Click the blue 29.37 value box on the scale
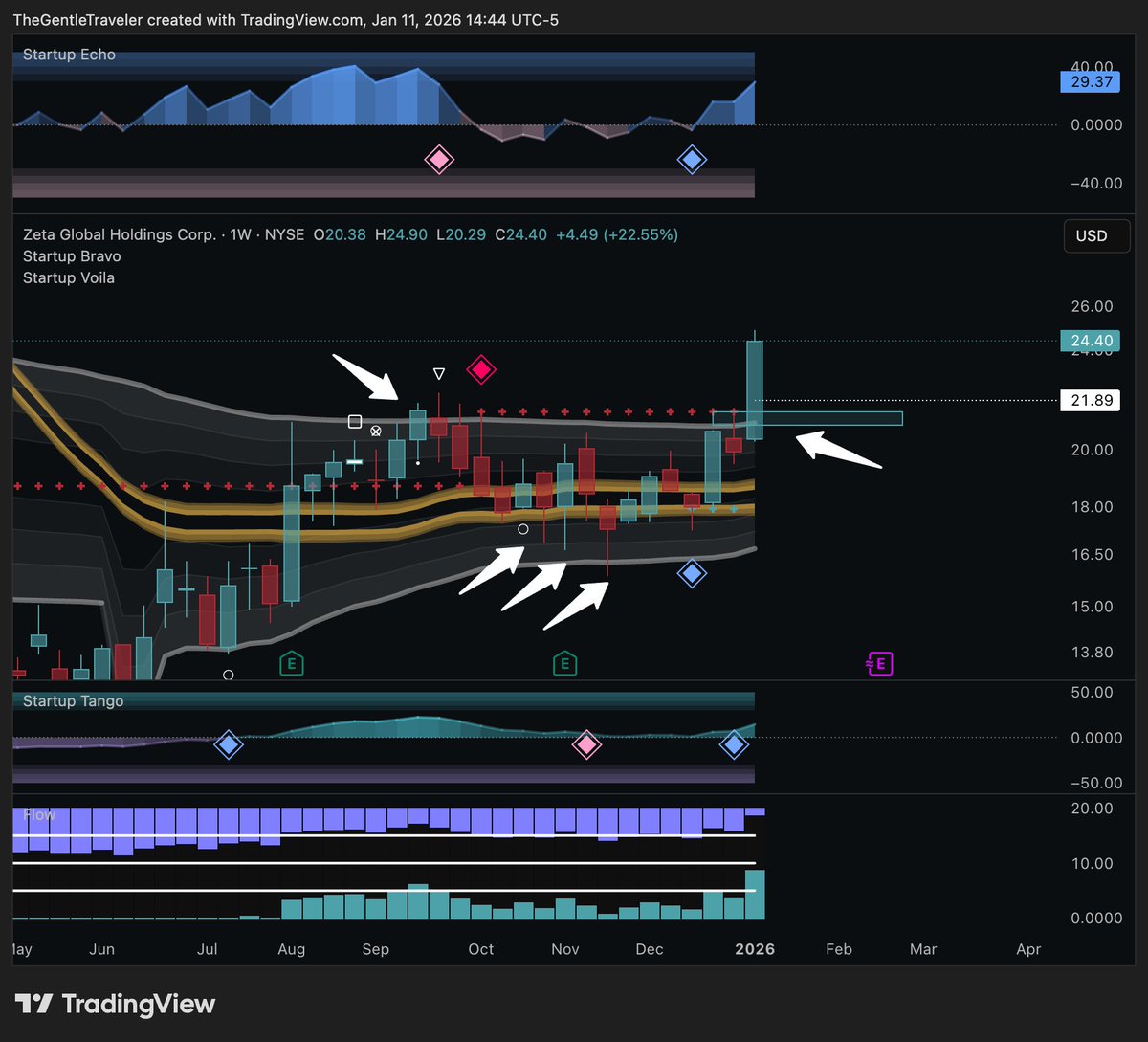1148x1042 pixels. pos(1090,82)
